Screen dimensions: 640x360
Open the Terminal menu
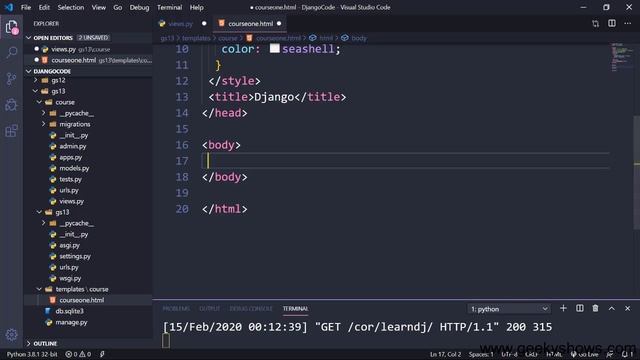pos(169,7)
